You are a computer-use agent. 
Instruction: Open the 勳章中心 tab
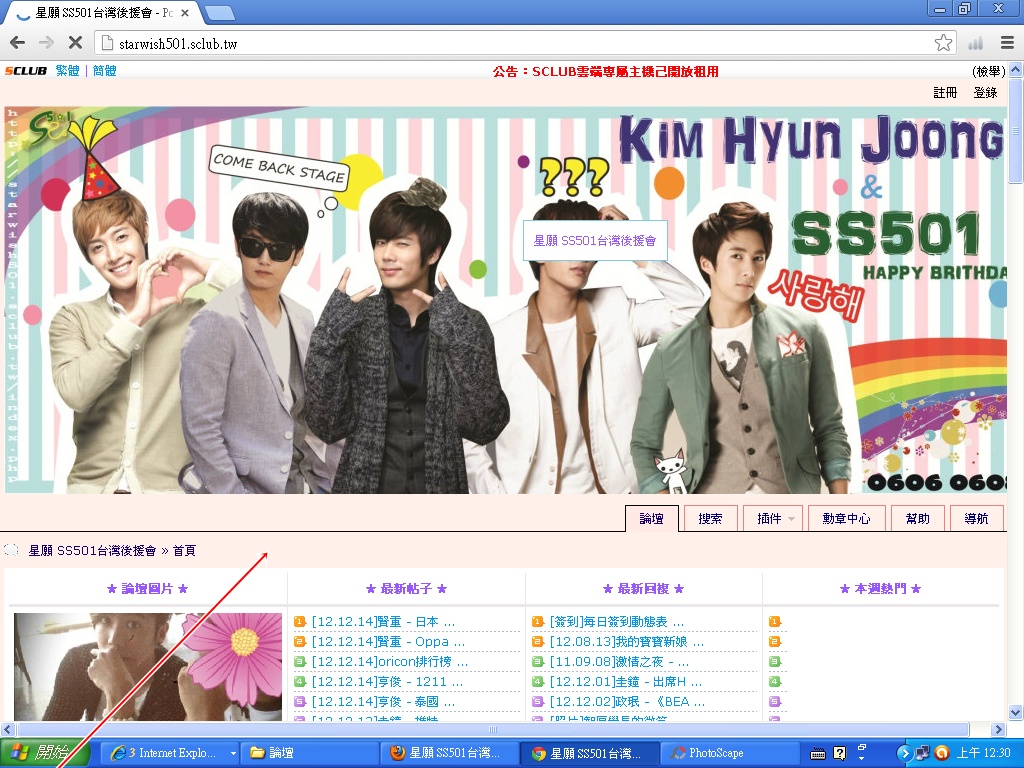(846, 519)
